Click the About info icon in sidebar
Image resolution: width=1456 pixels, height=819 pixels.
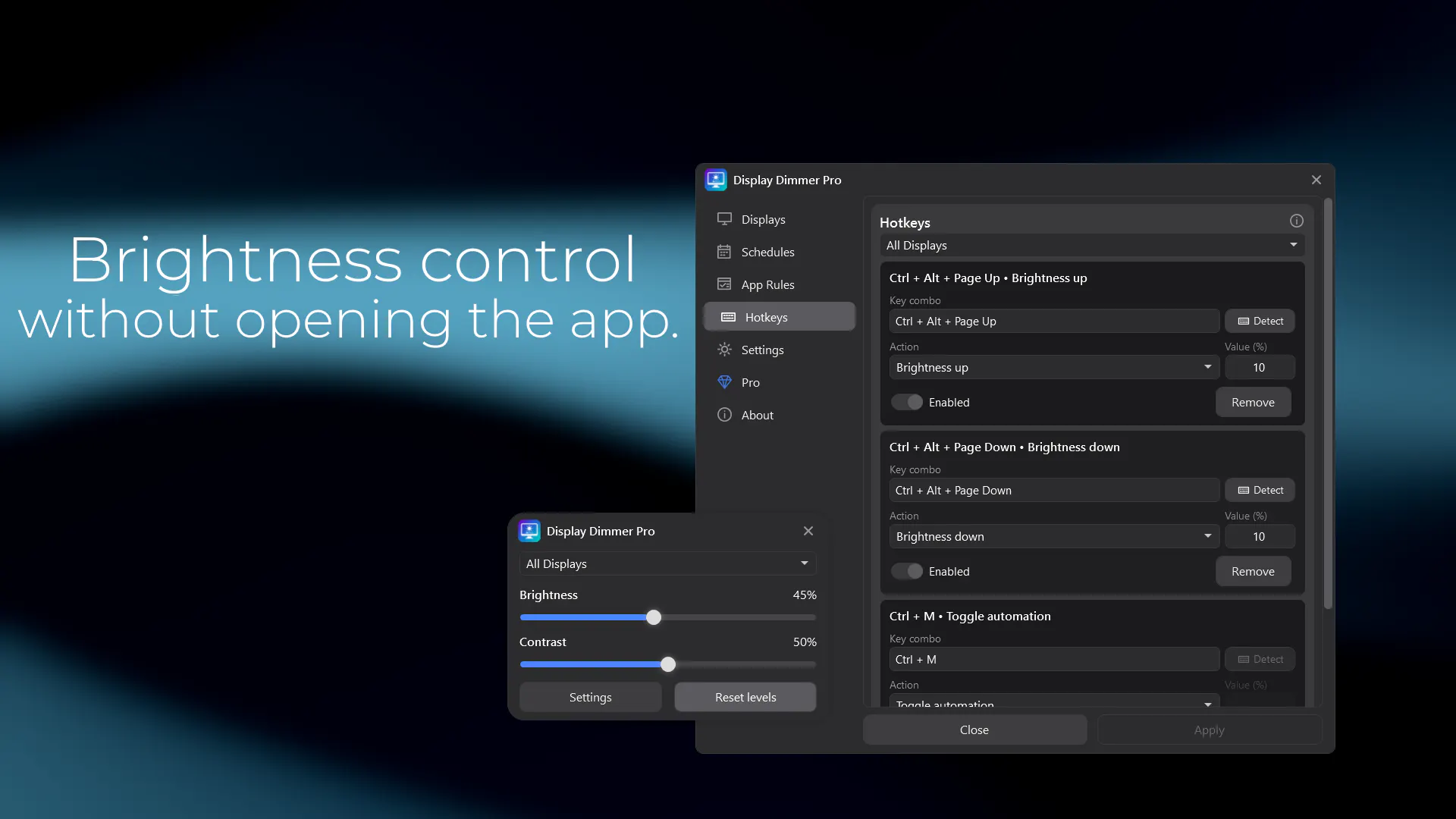click(x=724, y=415)
